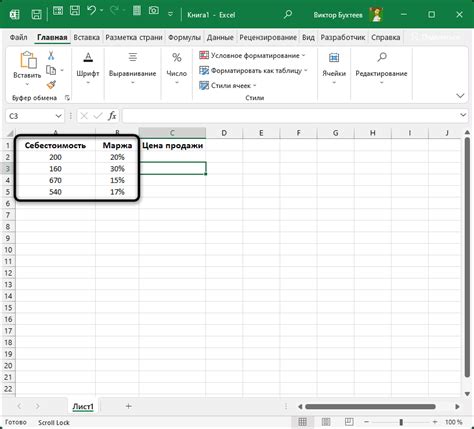This screenshot has width=474, height=429.
Task: Click the Вставить paste clipboard icon
Action: (x=28, y=60)
